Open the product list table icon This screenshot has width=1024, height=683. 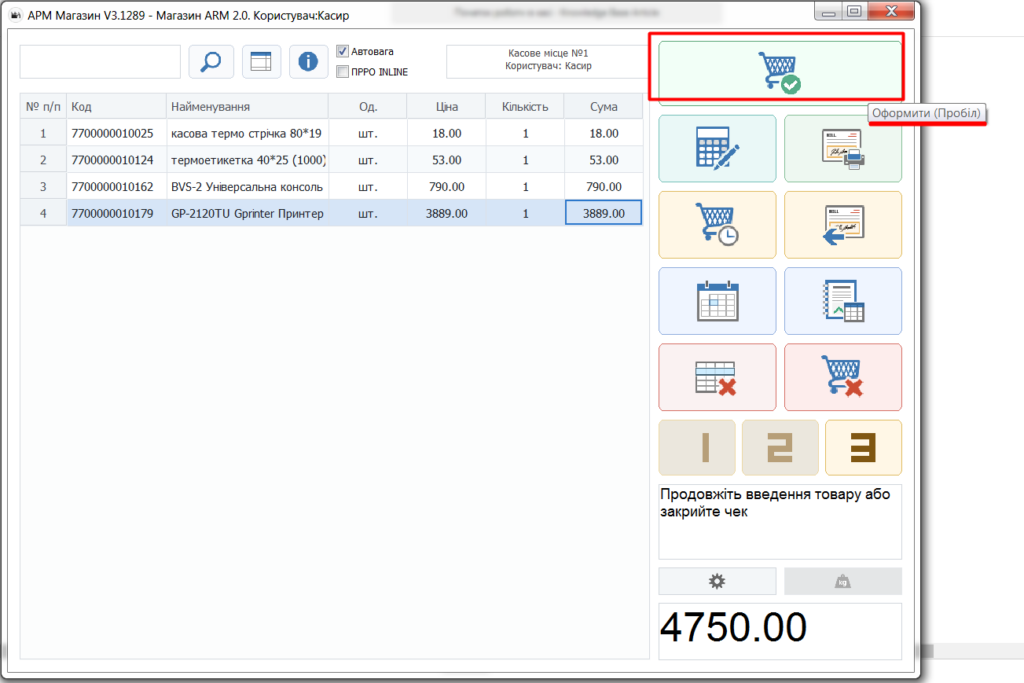261,62
